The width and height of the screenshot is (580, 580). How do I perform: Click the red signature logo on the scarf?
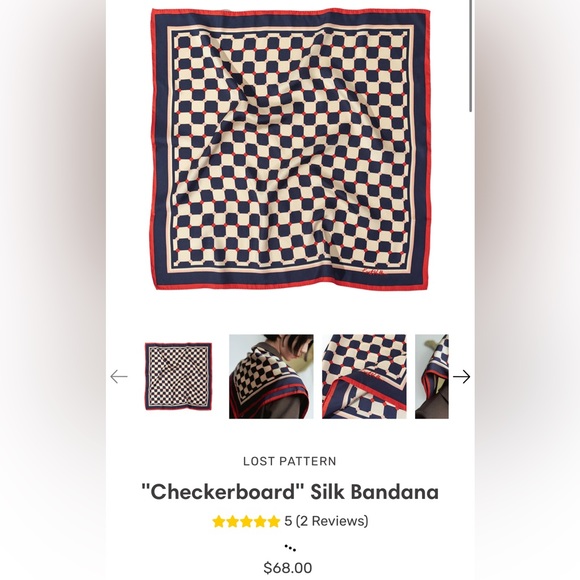pyautogui.click(x=373, y=273)
